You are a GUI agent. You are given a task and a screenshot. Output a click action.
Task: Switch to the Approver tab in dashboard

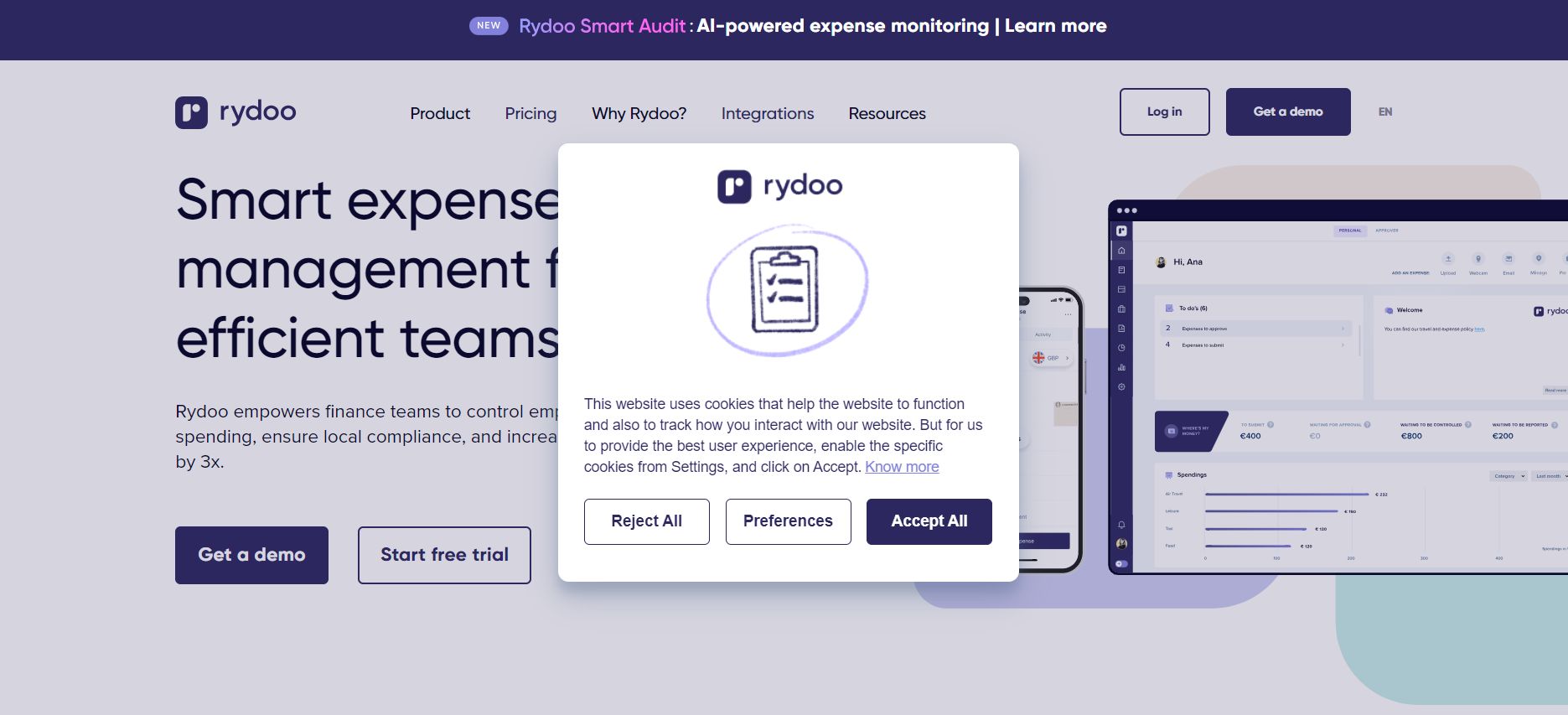pyautogui.click(x=1386, y=231)
